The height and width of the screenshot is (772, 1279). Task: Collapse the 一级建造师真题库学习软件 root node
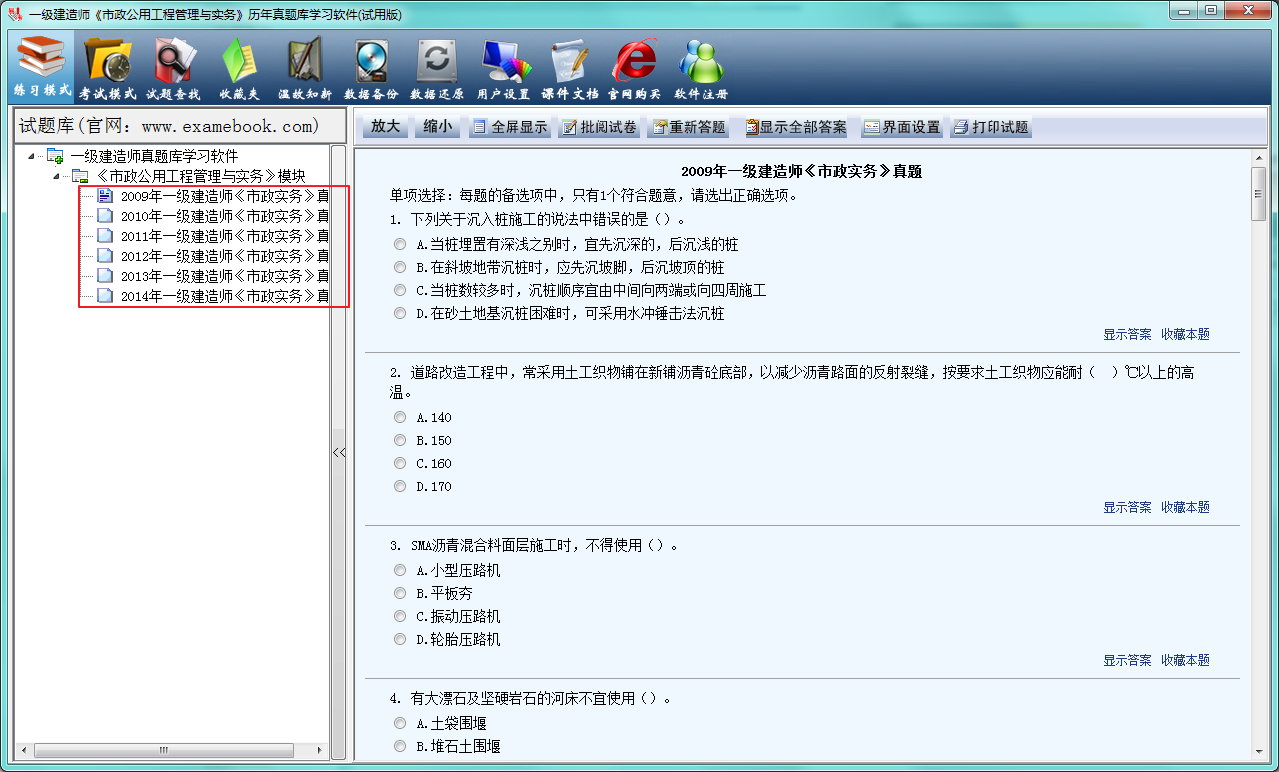pos(31,156)
